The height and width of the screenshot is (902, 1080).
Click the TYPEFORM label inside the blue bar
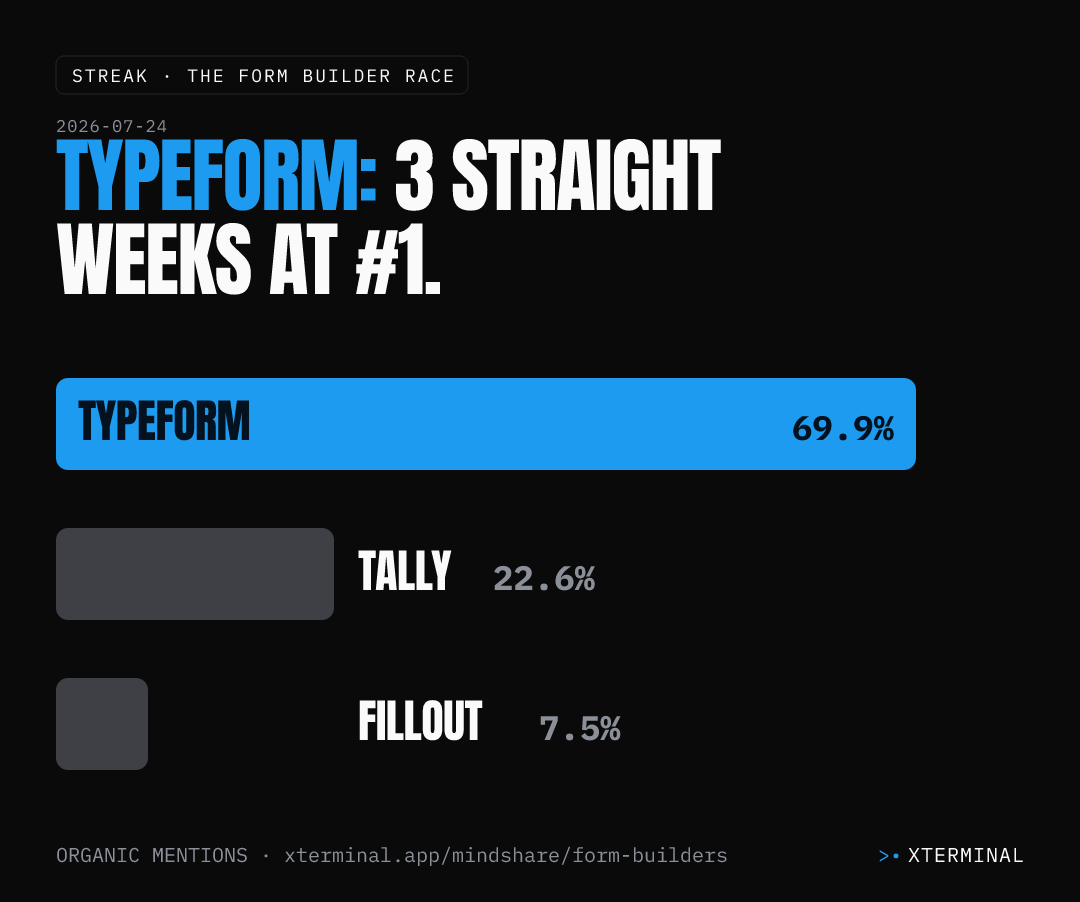click(x=164, y=421)
